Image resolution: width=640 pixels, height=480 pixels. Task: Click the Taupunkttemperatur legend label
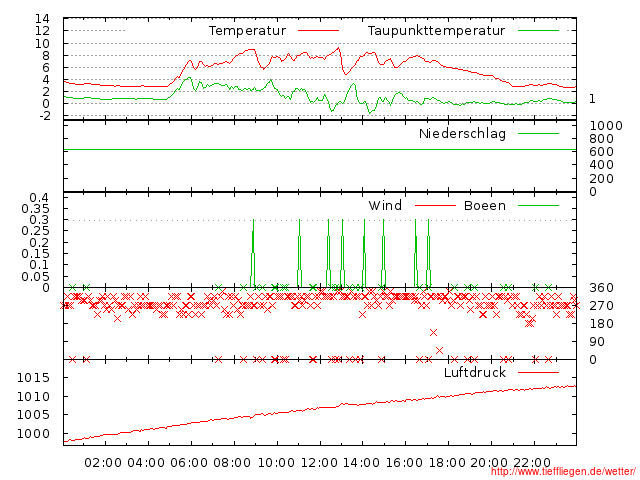(x=436, y=31)
